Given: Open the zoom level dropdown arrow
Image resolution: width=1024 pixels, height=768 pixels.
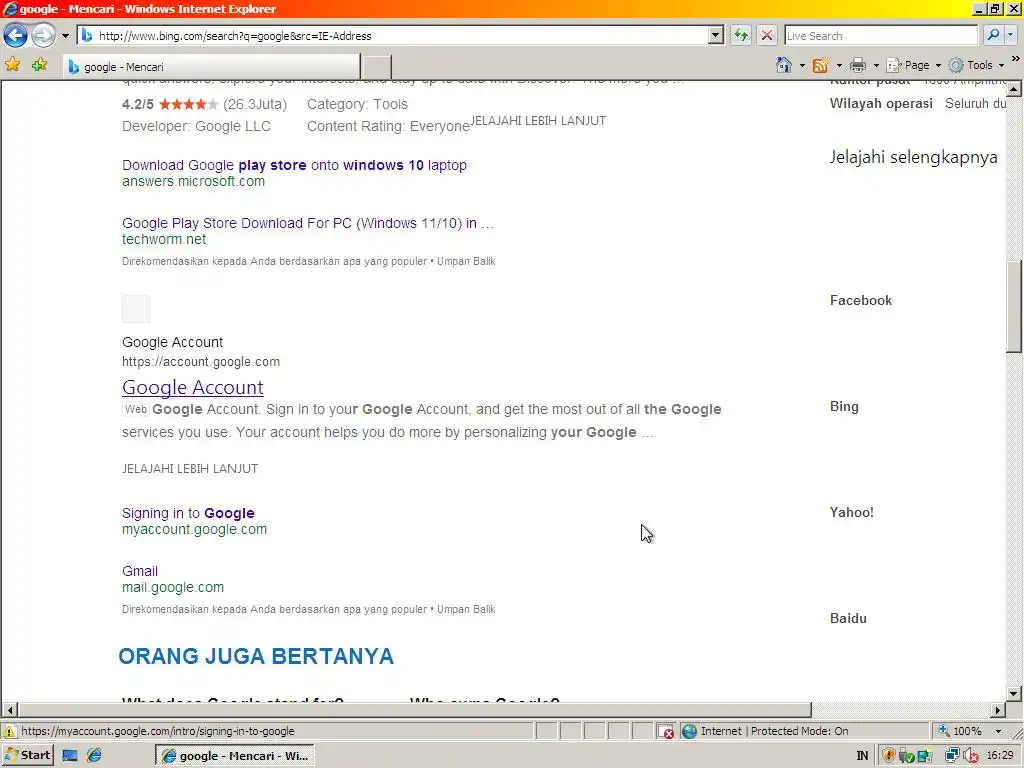Looking at the screenshot, I should click(998, 731).
